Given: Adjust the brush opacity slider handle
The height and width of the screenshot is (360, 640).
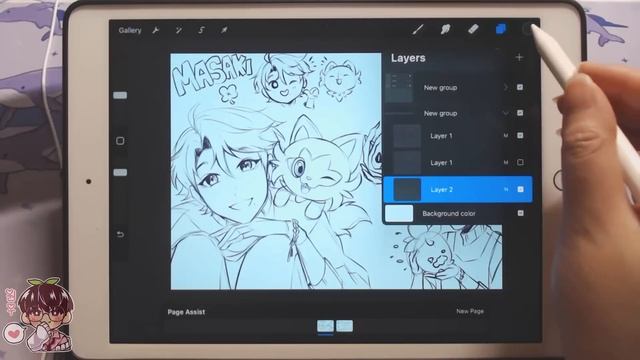Looking at the screenshot, I should (120, 172).
